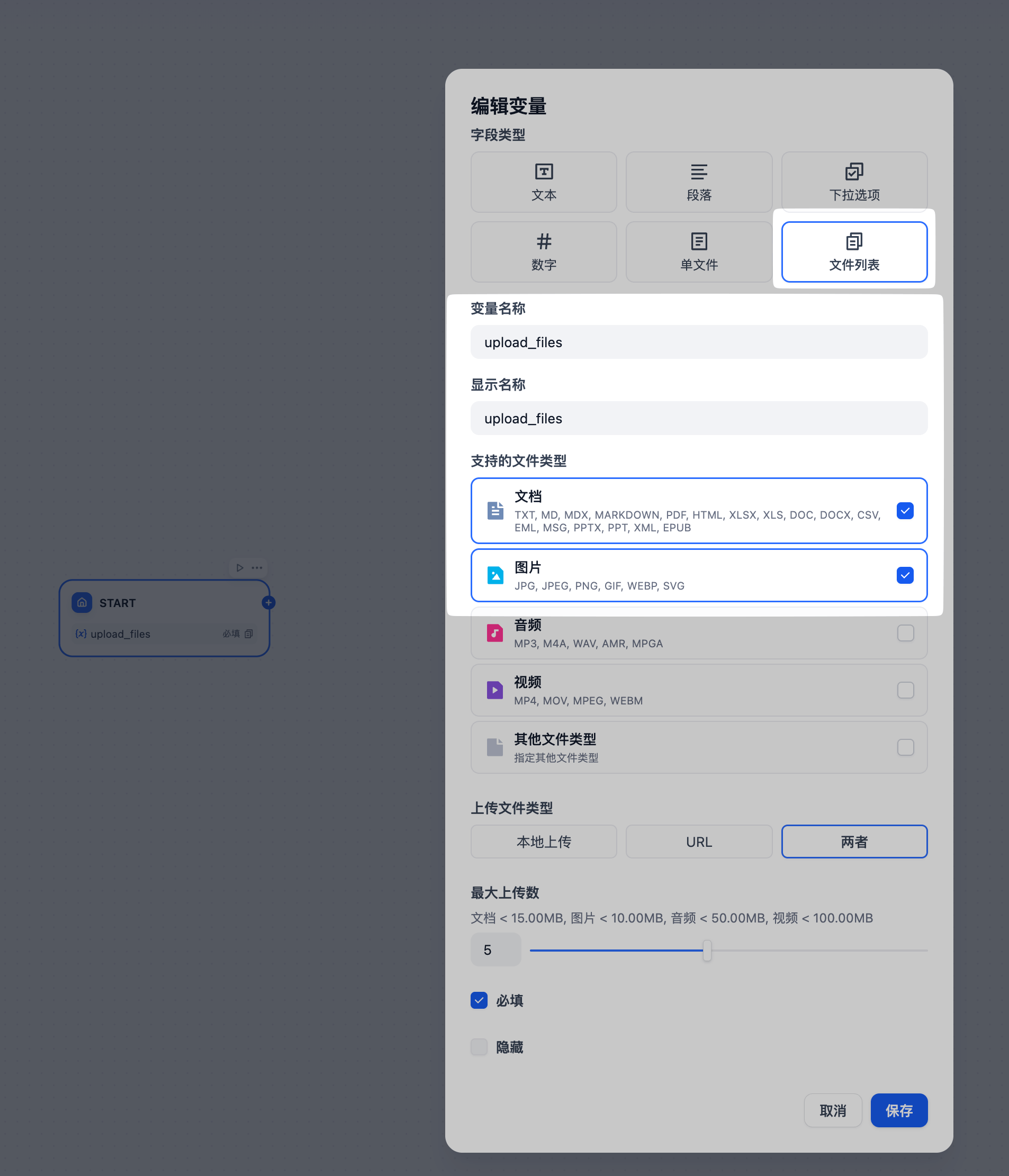Enable the 音频 audio file type
1009x1176 pixels.
[905, 633]
